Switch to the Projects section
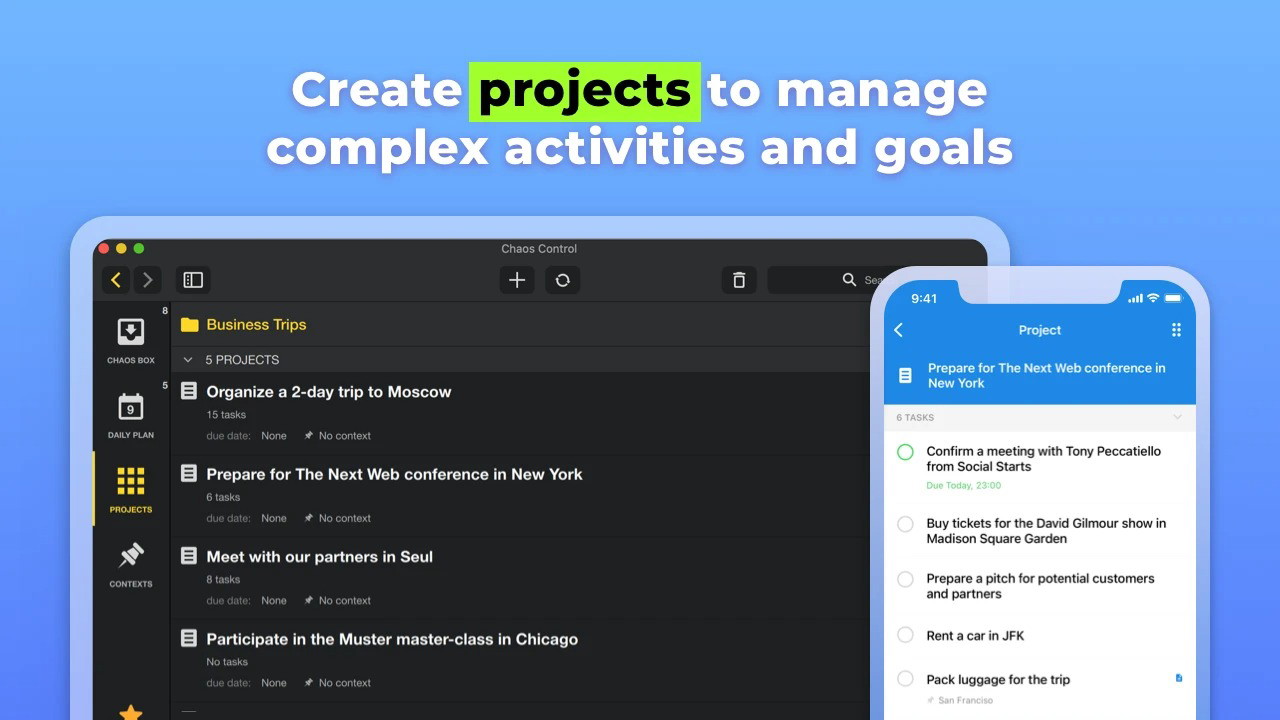 131,489
